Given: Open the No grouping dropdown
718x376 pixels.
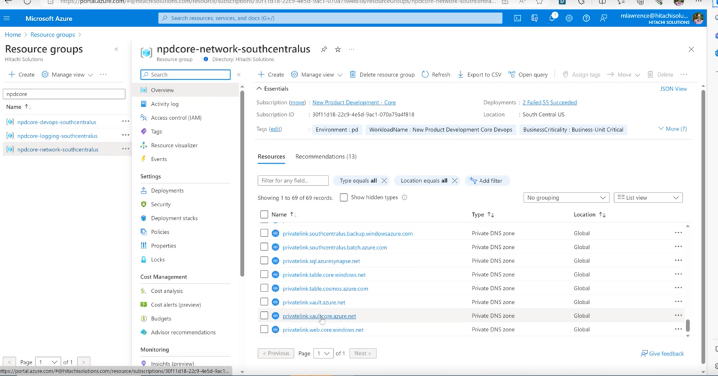Looking at the screenshot, I should pyautogui.click(x=566, y=198).
